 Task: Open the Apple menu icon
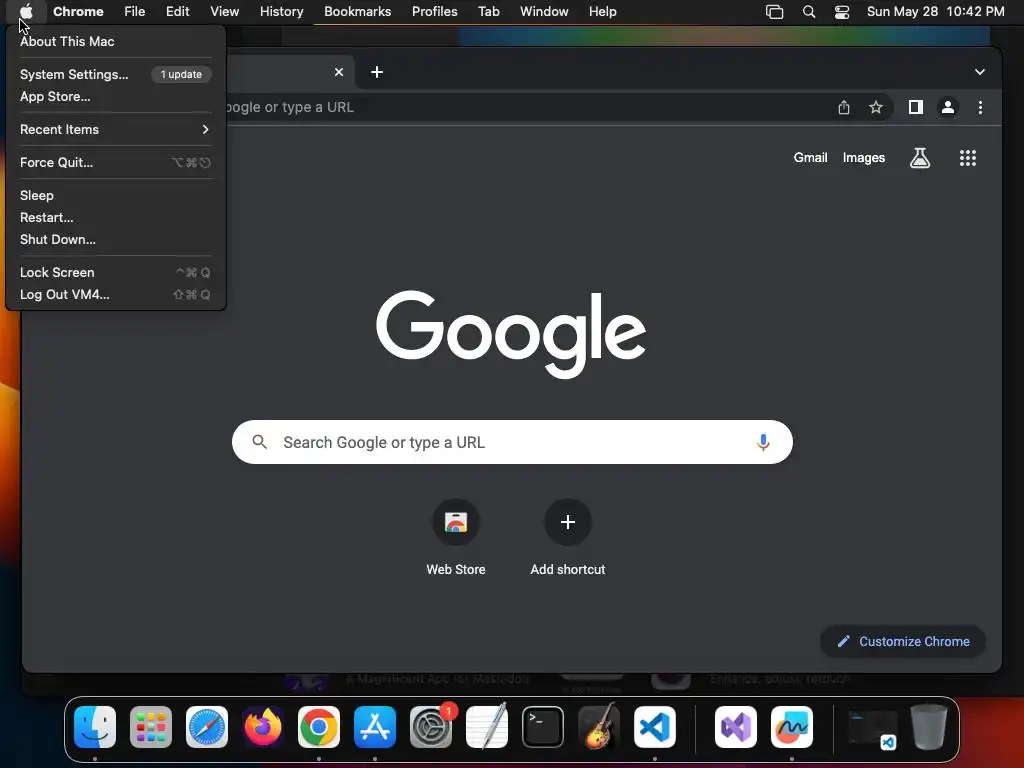tap(26, 11)
